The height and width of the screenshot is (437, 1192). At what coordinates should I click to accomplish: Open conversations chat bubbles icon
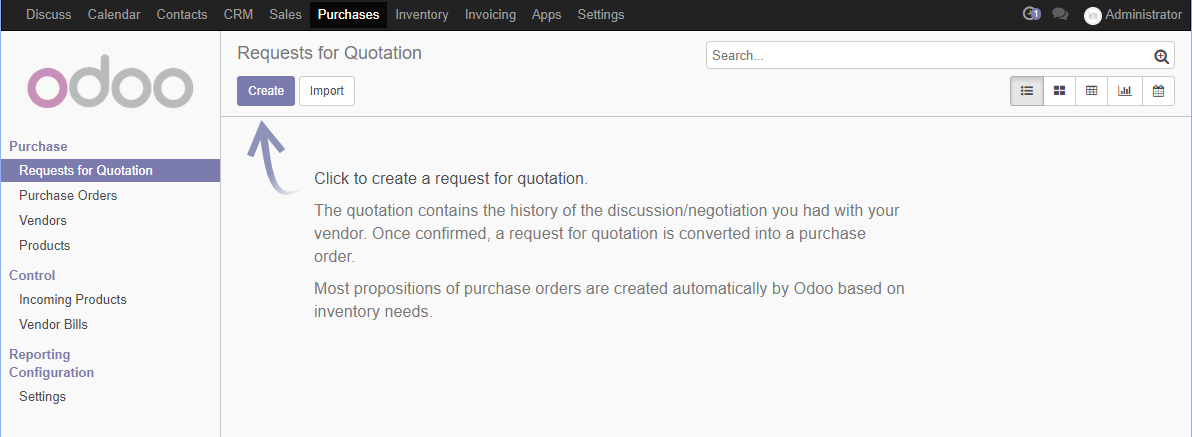pyautogui.click(x=1060, y=14)
